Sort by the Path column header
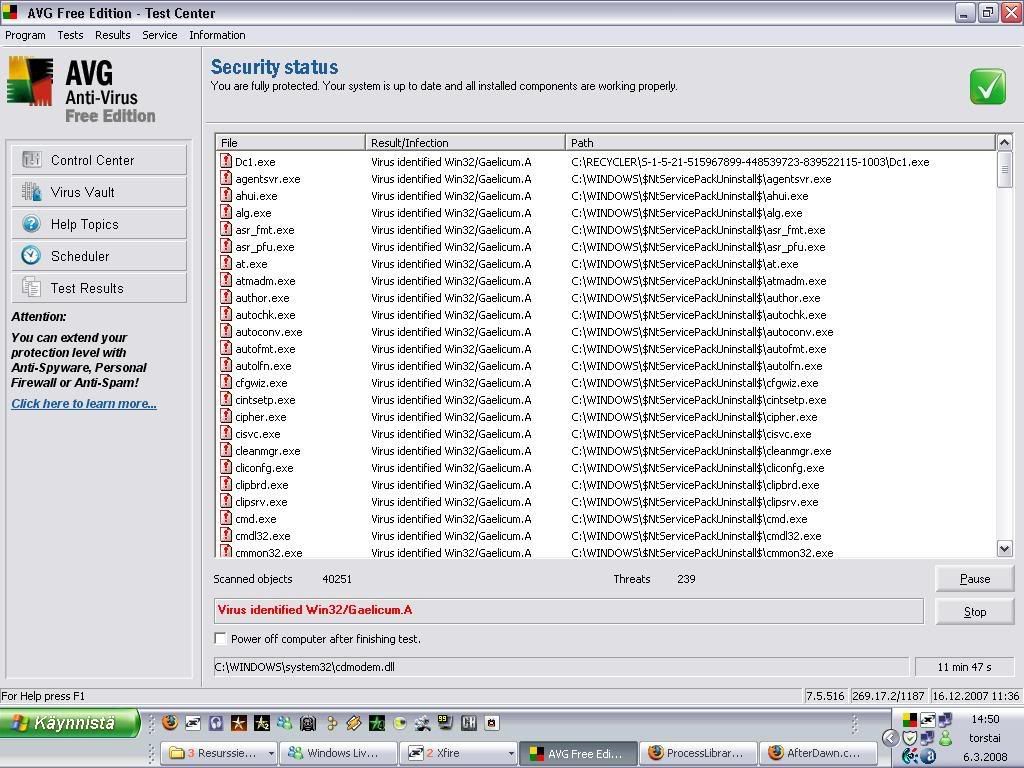This screenshot has height=768, width=1024. click(x=780, y=142)
